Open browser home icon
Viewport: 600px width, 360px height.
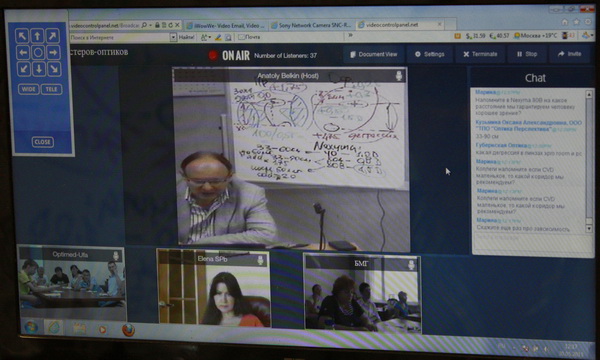564,22
